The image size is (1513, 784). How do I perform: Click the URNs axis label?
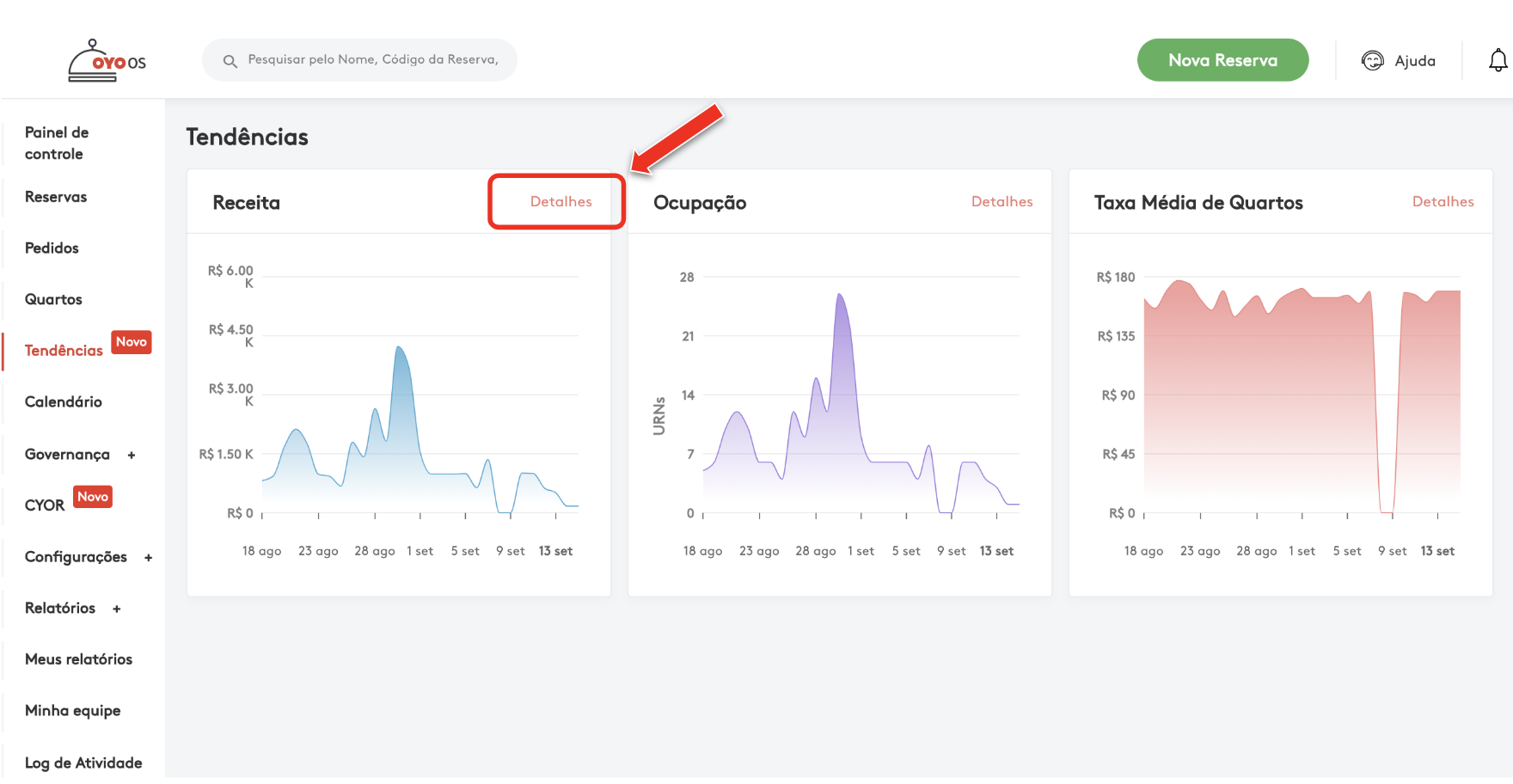(x=659, y=416)
